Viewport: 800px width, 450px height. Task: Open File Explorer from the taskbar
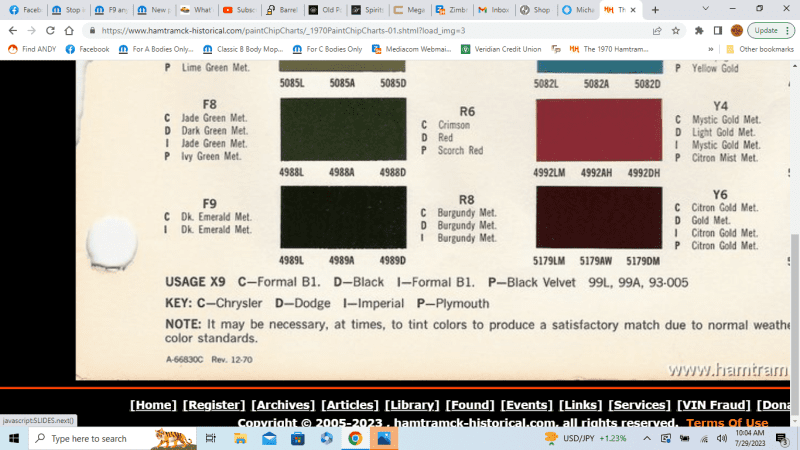click(240, 438)
